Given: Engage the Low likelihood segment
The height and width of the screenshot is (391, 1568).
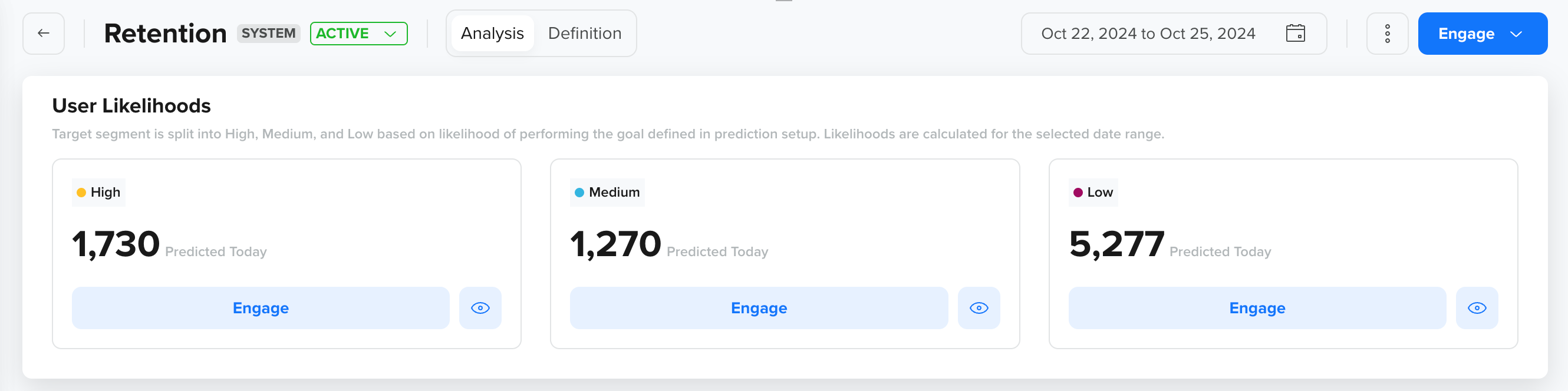Looking at the screenshot, I should pyautogui.click(x=1257, y=308).
